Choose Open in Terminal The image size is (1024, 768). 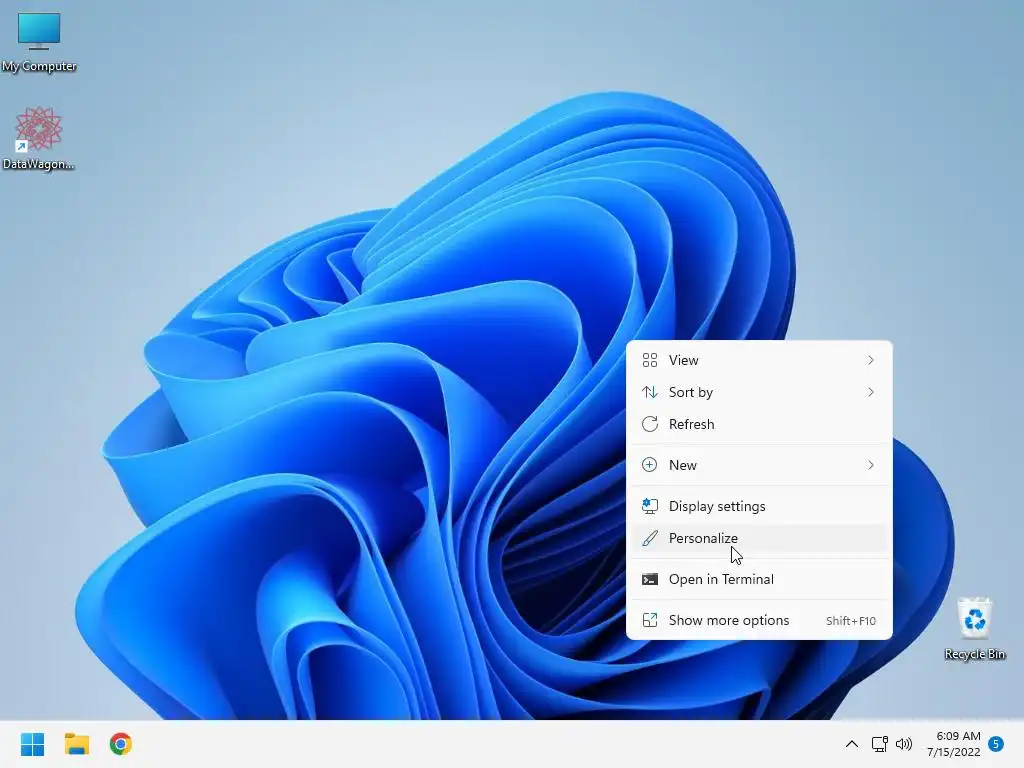[759, 580]
